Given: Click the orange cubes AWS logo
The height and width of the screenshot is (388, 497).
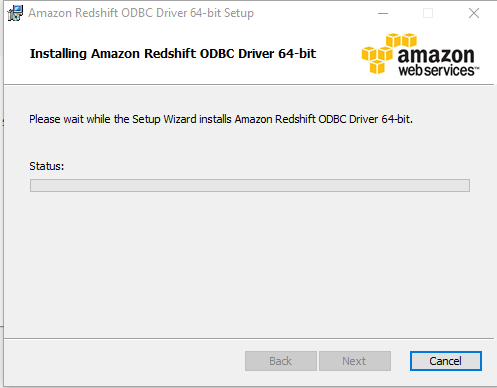Looking at the screenshot, I should [389, 53].
